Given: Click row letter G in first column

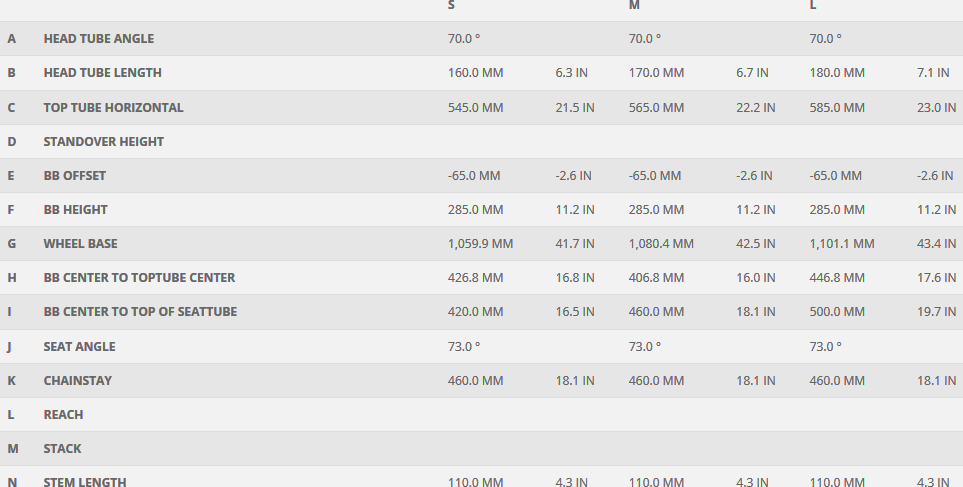Looking at the screenshot, I should [x=12, y=244].
